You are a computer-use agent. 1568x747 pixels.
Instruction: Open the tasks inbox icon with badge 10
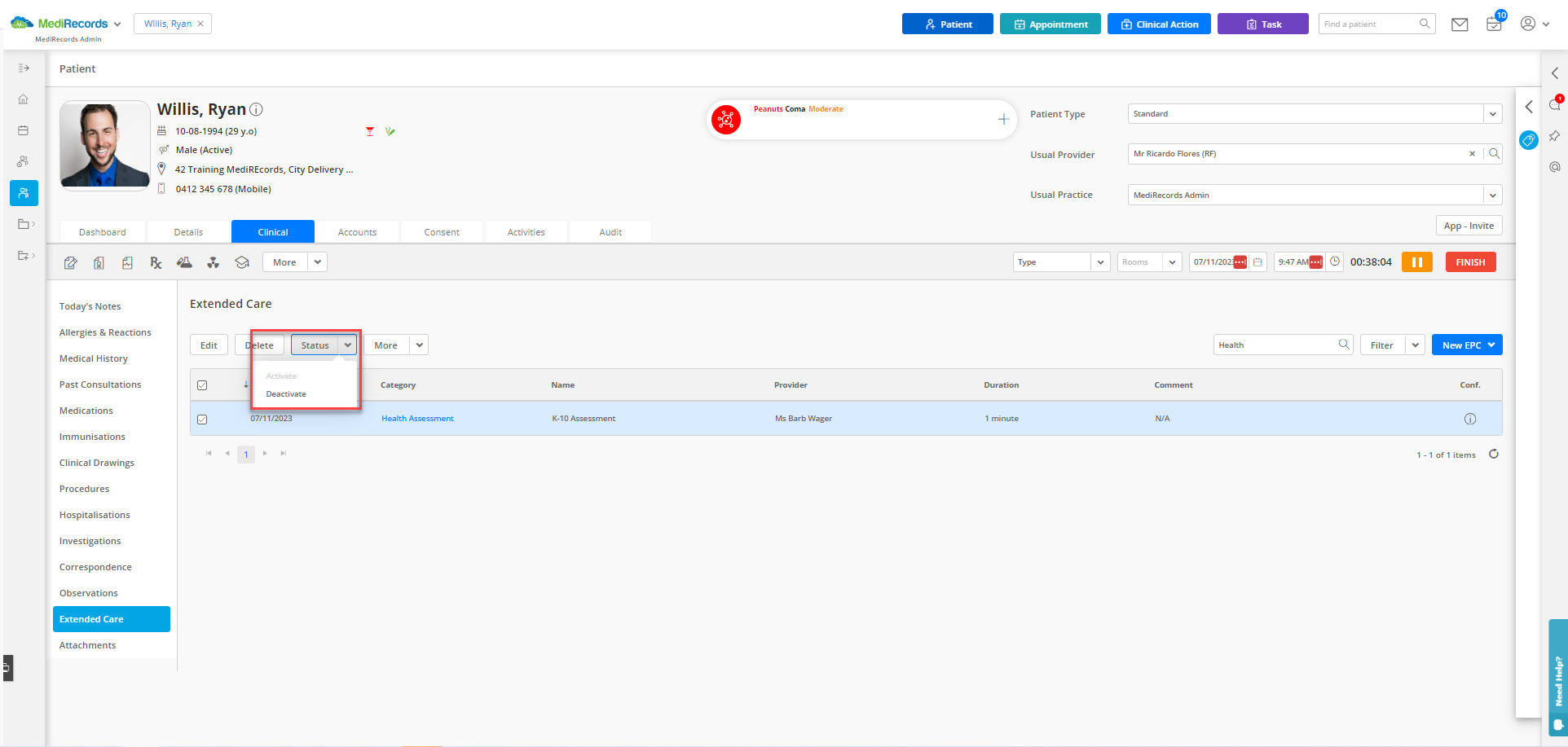click(1495, 24)
